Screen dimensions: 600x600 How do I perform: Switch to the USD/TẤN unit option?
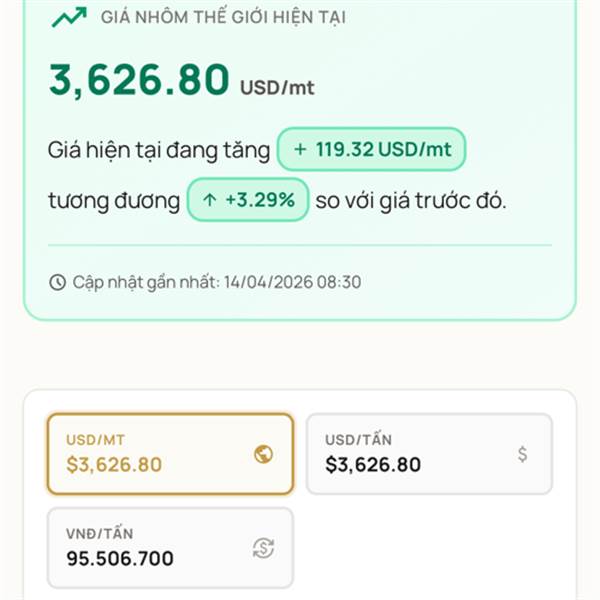(x=428, y=454)
